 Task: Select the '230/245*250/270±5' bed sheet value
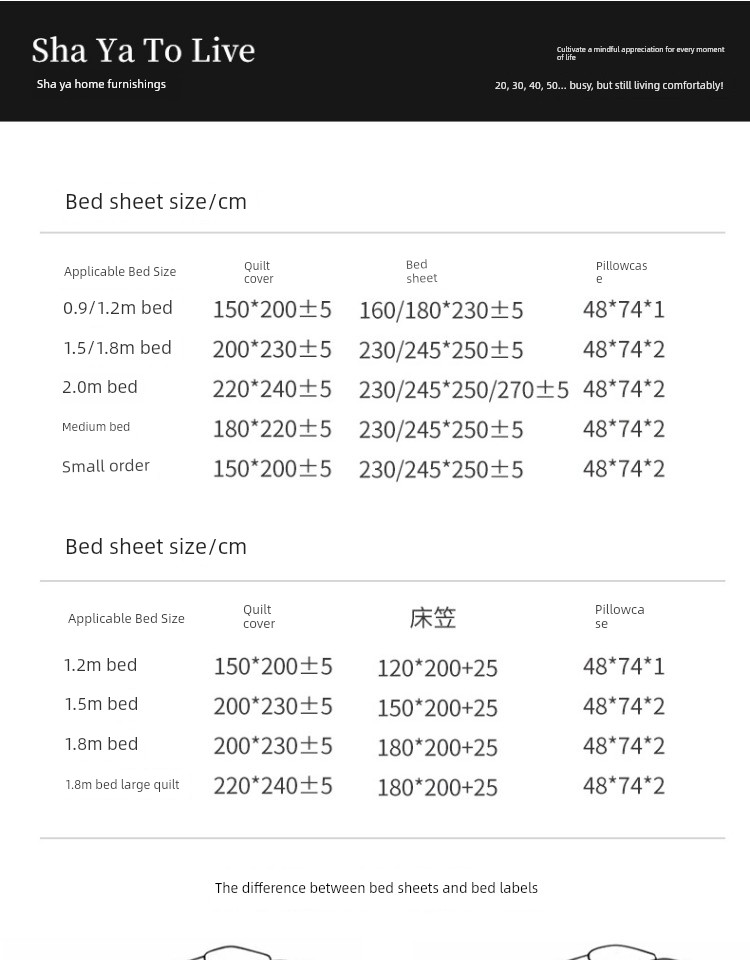463,389
